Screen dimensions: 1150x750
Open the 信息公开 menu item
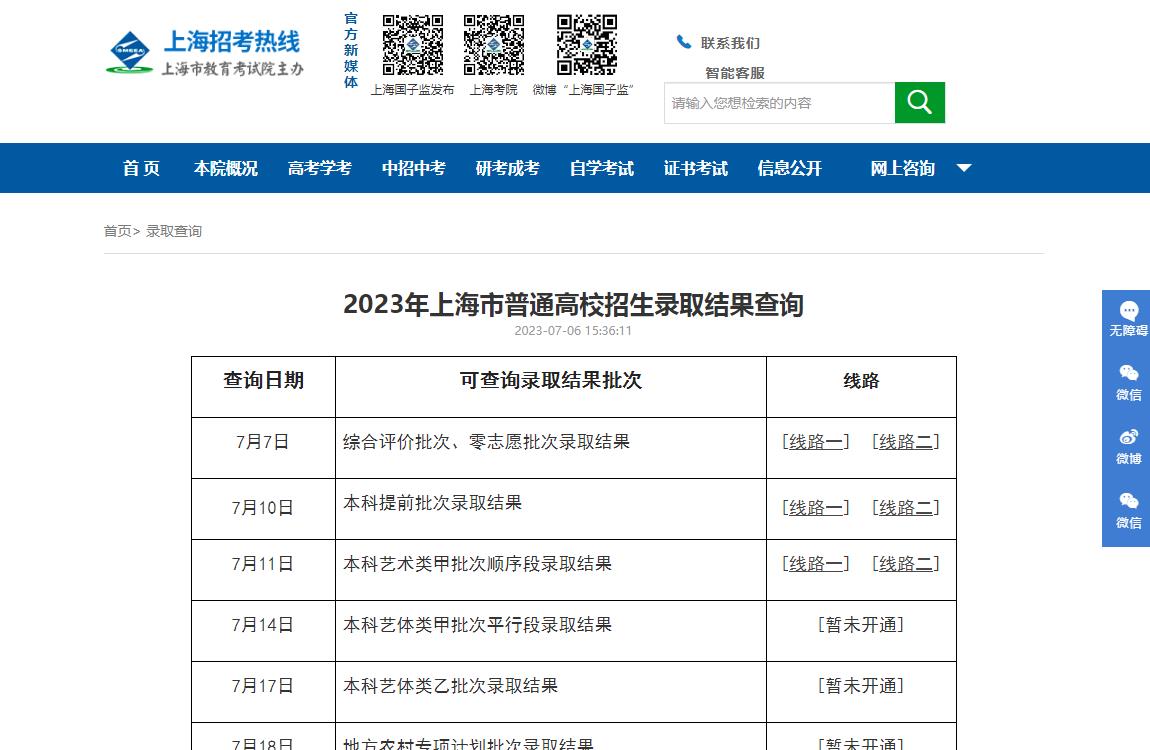[x=790, y=169]
